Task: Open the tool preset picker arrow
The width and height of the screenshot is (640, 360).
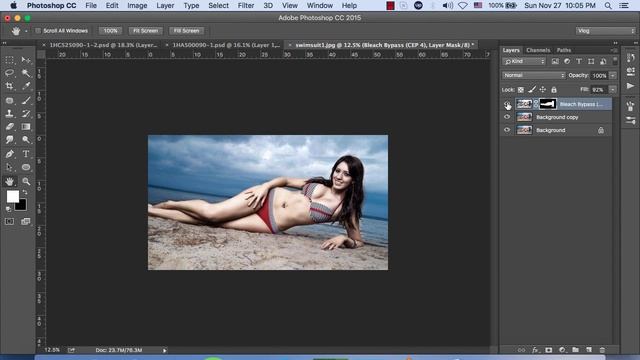Action: pyautogui.click(x=26, y=31)
